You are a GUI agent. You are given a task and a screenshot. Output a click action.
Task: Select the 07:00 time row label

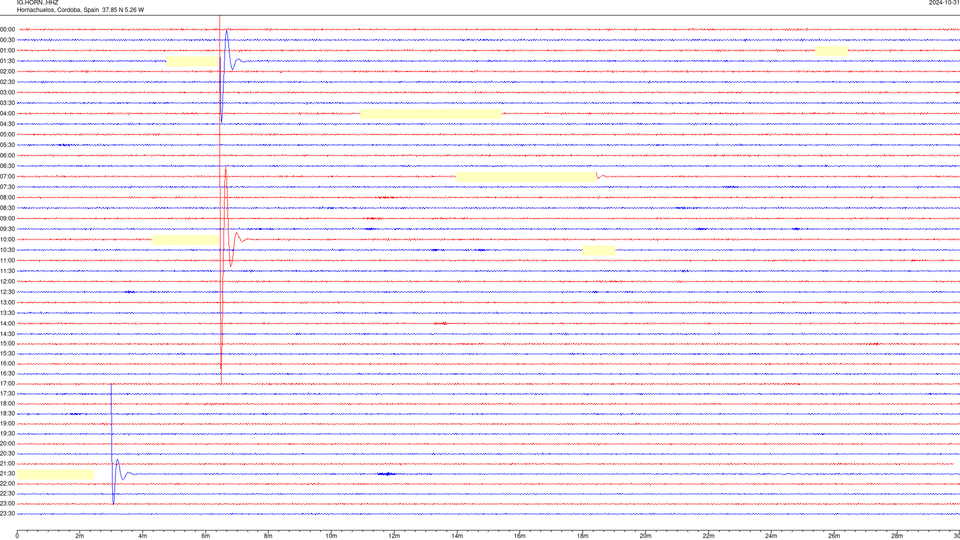[7, 176]
